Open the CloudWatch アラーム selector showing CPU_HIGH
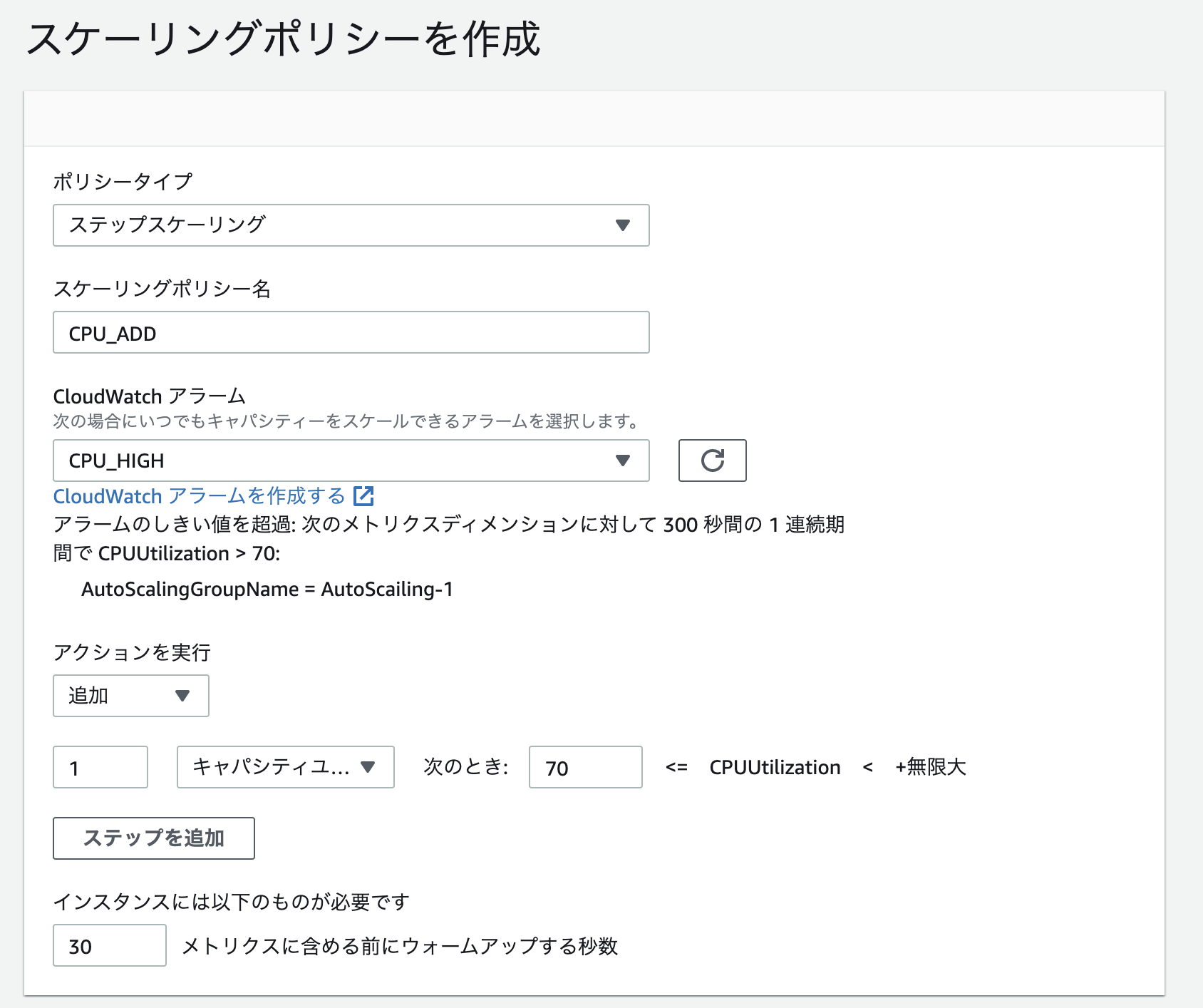 (x=351, y=461)
